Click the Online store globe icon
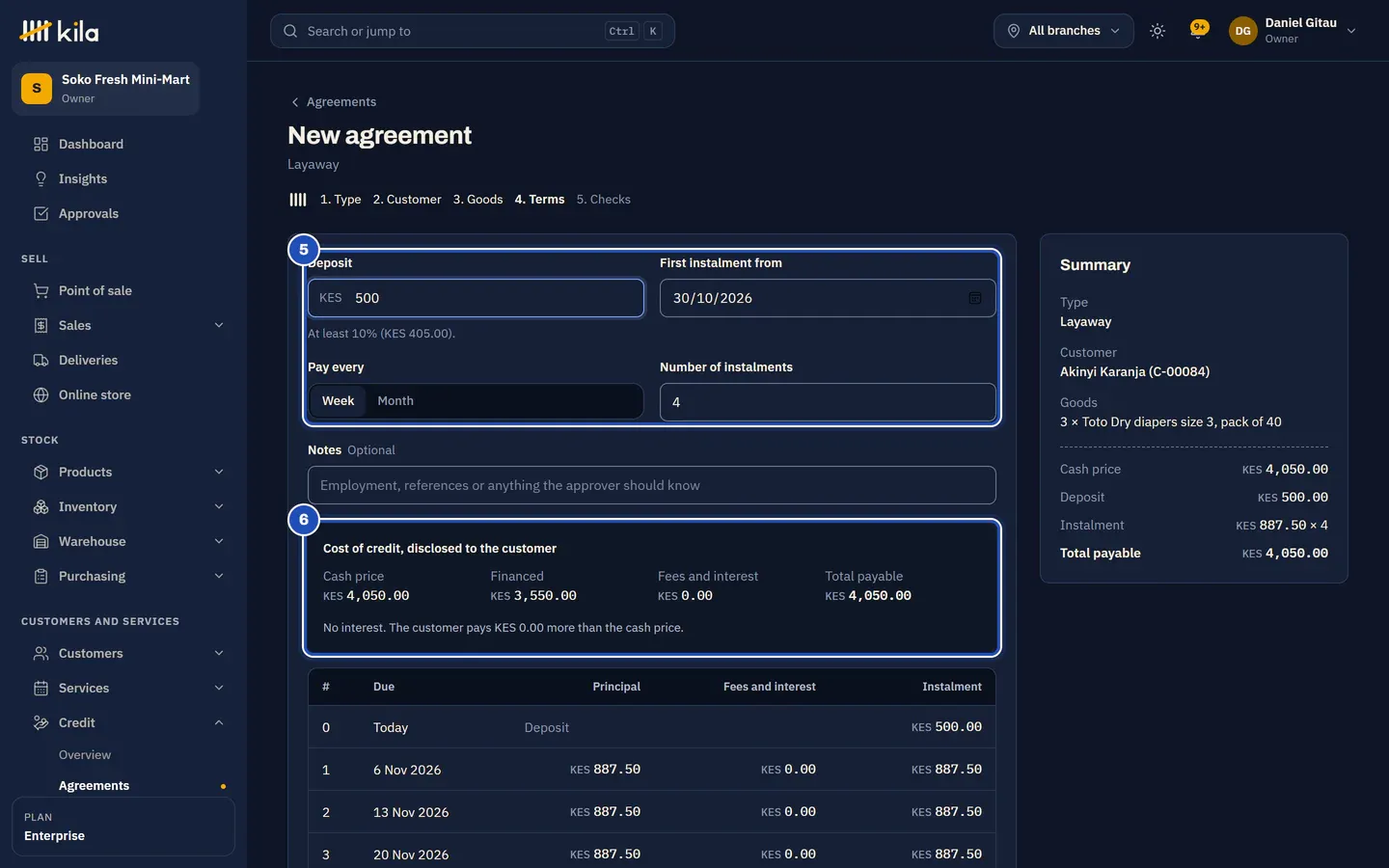Image resolution: width=1389 pixels, height=868 pixels. point(41,395)
